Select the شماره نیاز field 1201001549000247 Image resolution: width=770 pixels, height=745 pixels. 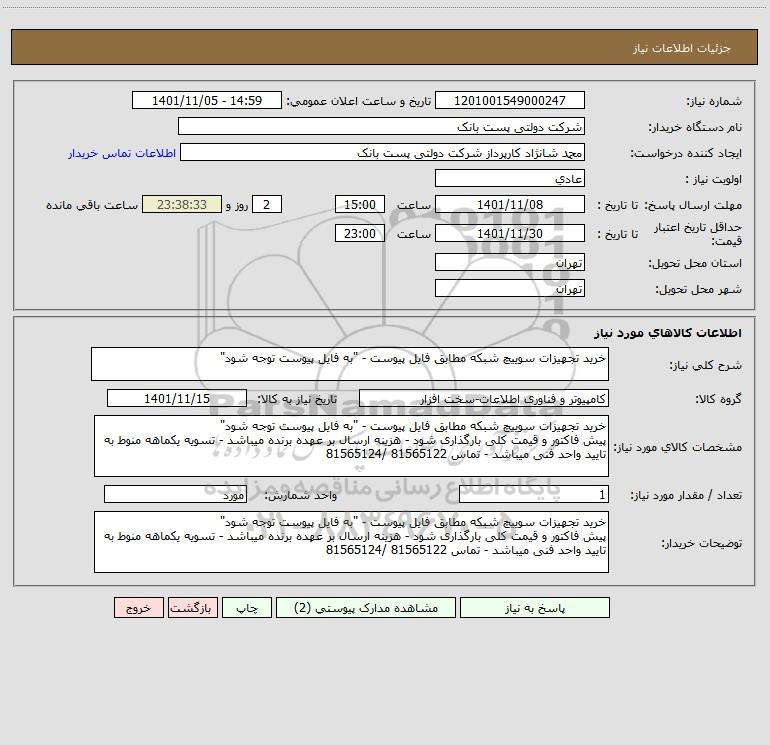pyautogui.click(x=510, y=100)
